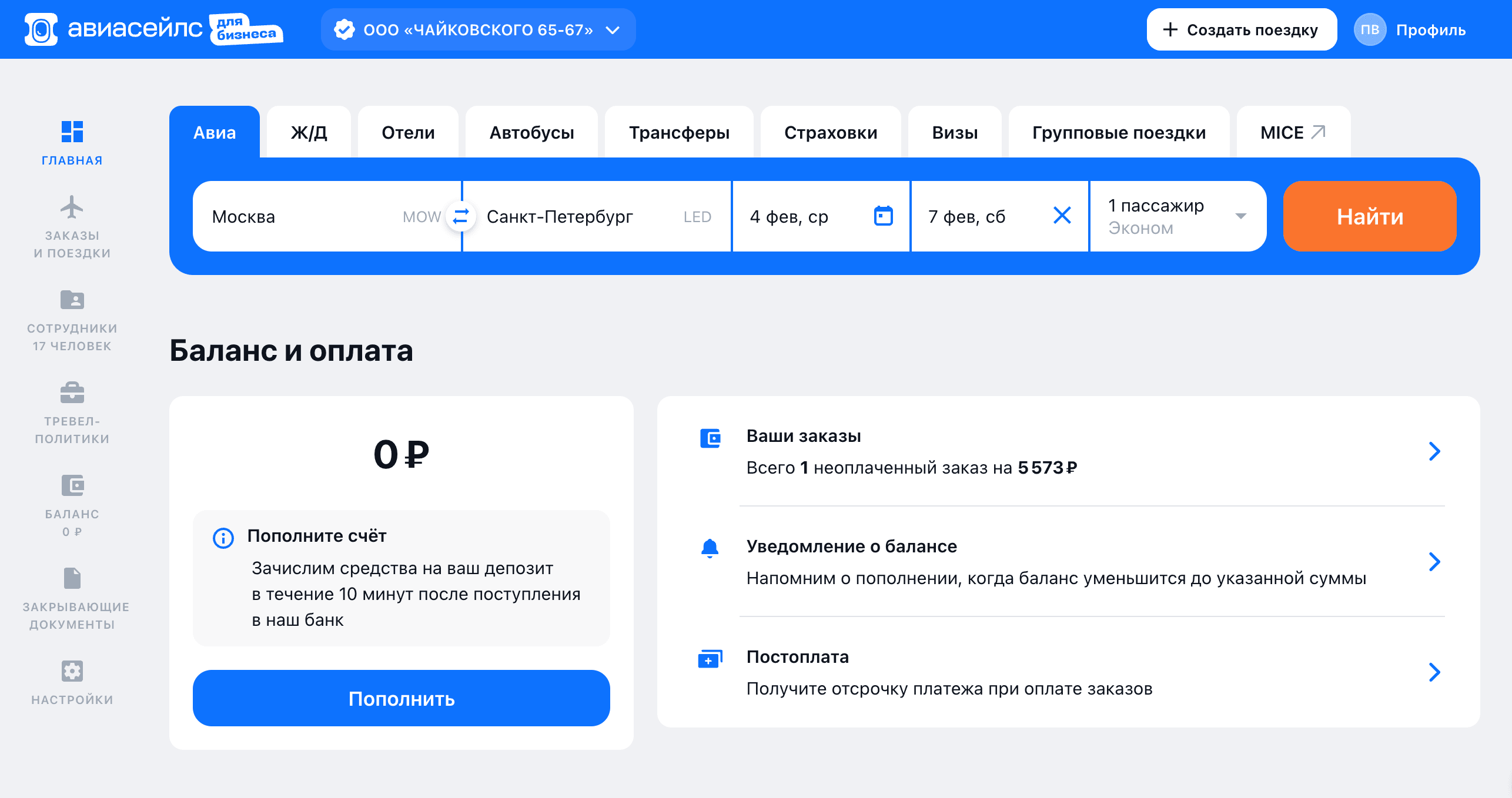Click the 7 фев, сб return date
This screenshot has width=1512, height=798.
(999, 216)
